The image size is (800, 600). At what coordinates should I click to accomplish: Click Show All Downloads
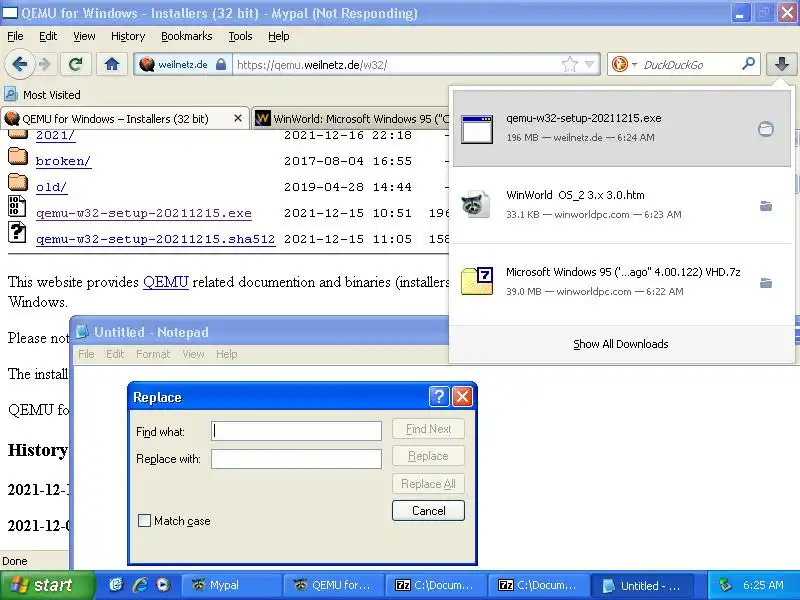click(620, 344)
